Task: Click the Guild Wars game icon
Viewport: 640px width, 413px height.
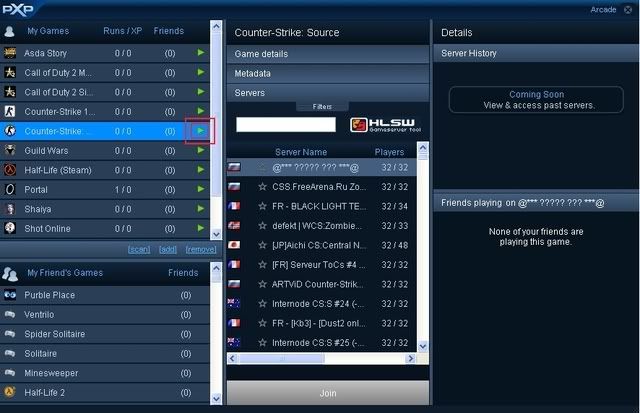Action: tap(10, 150)
